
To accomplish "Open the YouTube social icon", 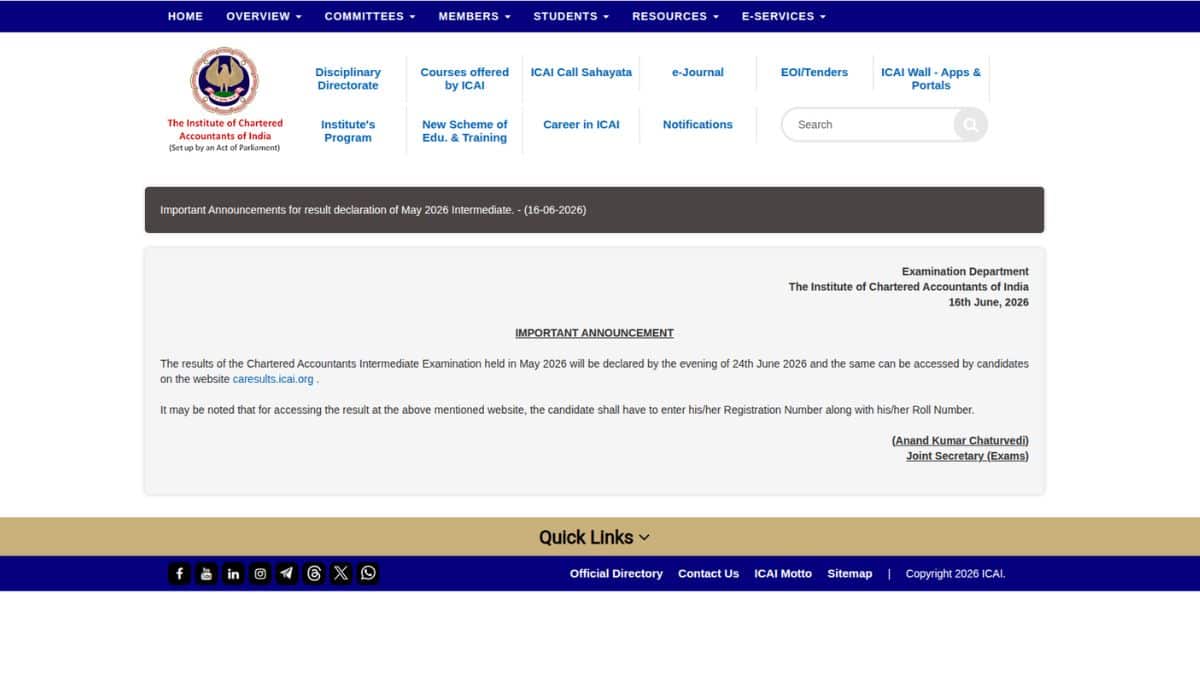I will [206, 573].
